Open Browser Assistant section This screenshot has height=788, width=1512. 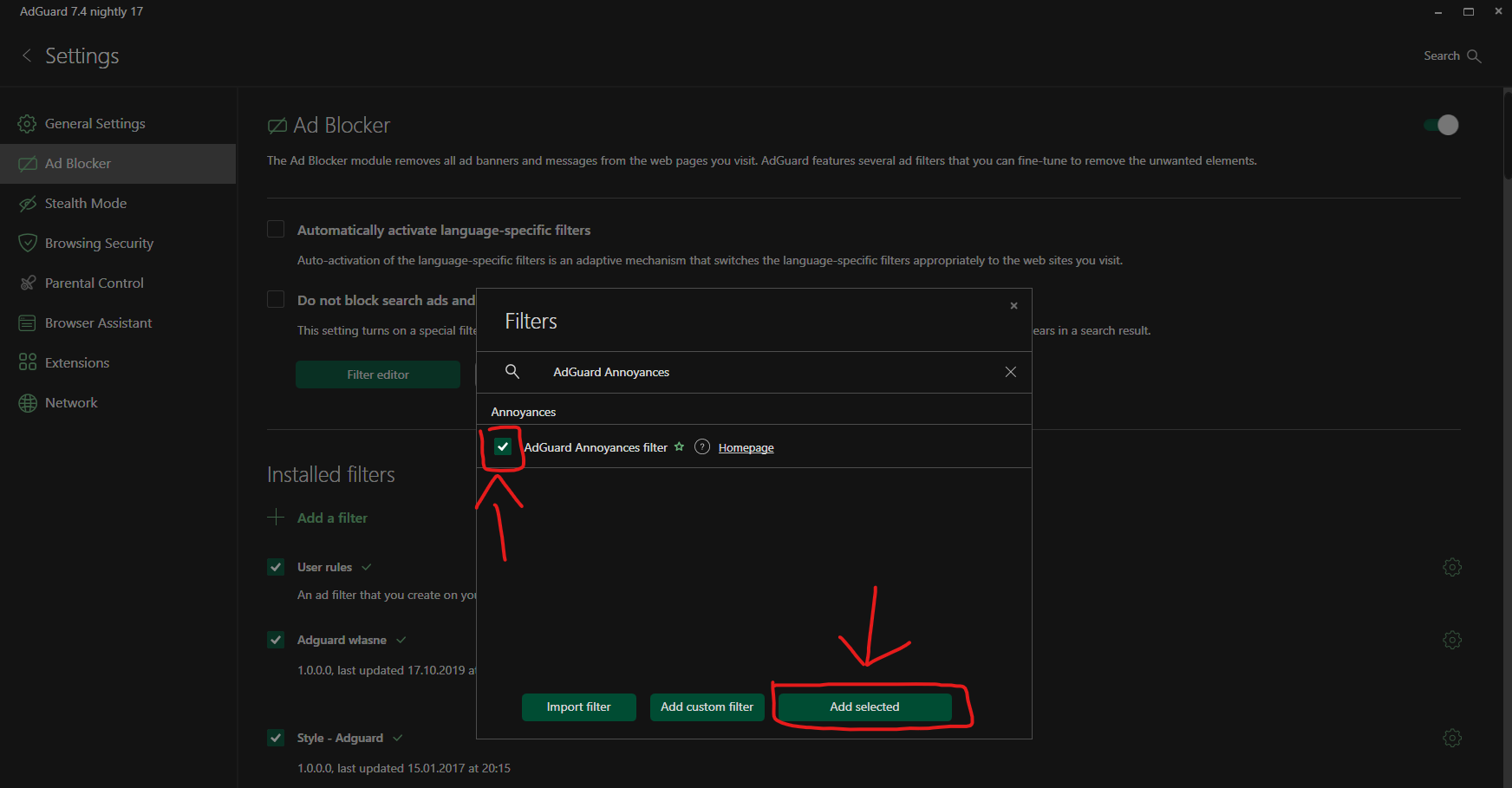tap(118, 323)
